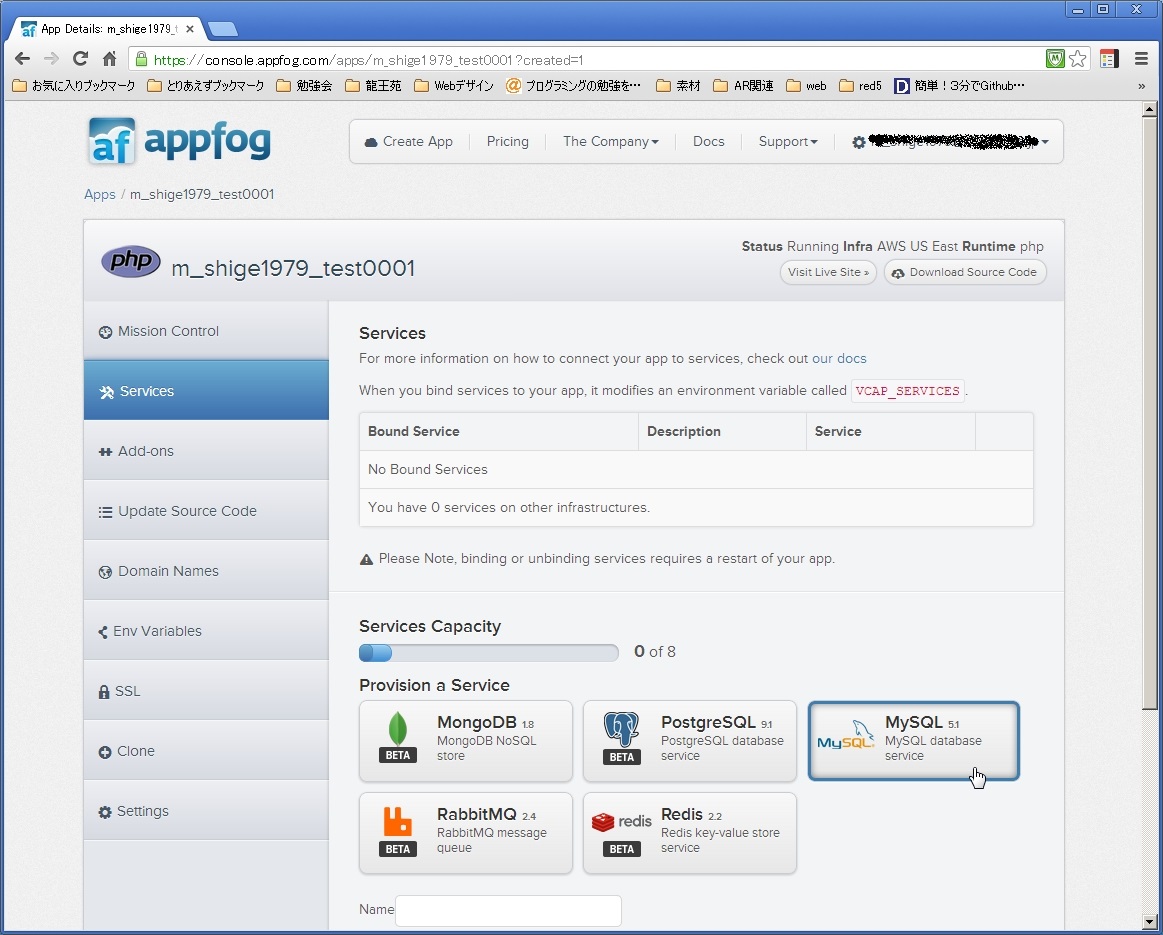Click the RabbitMQ orange logo
The image size is (1163, 935).
pos(398,822)
